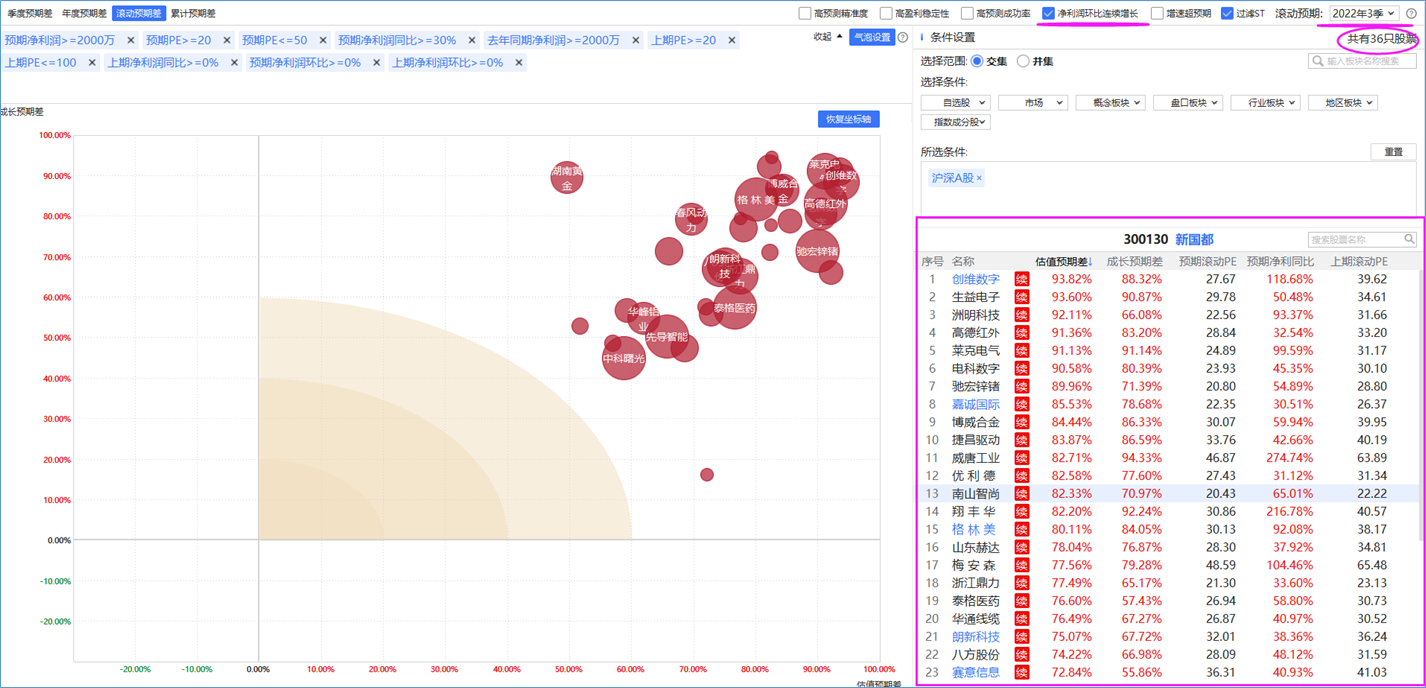This screenshot has height=688, width=1426.
Task: Open 气泡设置 bubble settings
Action: [x=872, y=37]
